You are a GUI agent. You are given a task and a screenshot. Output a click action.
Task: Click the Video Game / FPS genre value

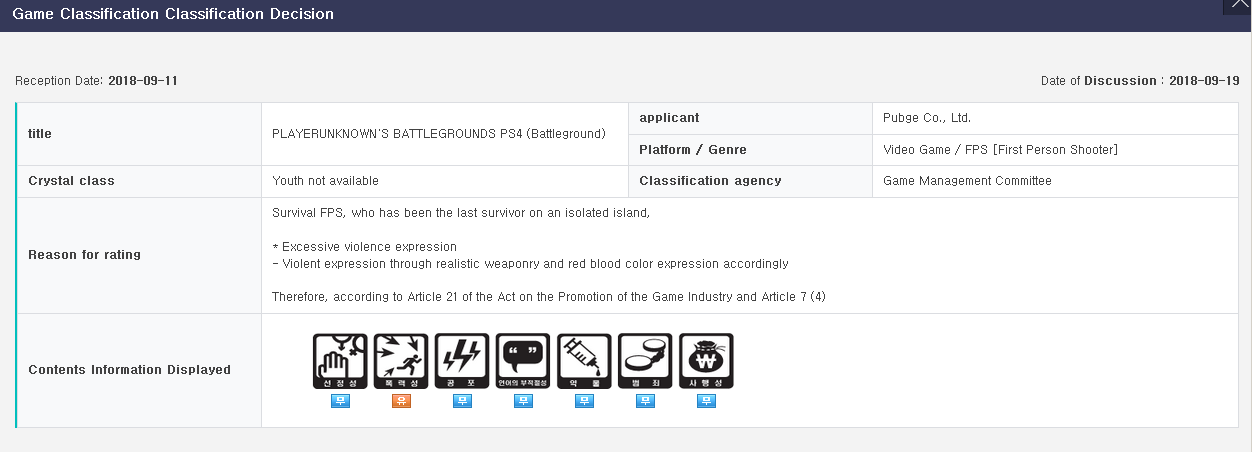click(1000, 150)
